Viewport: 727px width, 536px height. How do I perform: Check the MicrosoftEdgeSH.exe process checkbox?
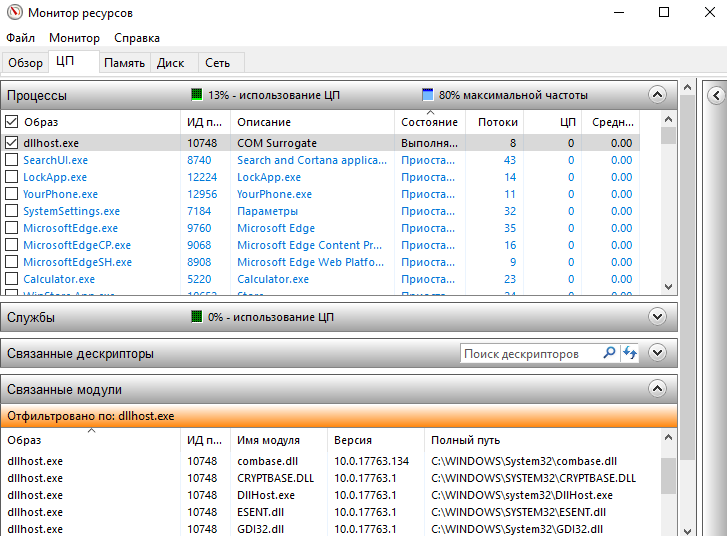[12, 262]
